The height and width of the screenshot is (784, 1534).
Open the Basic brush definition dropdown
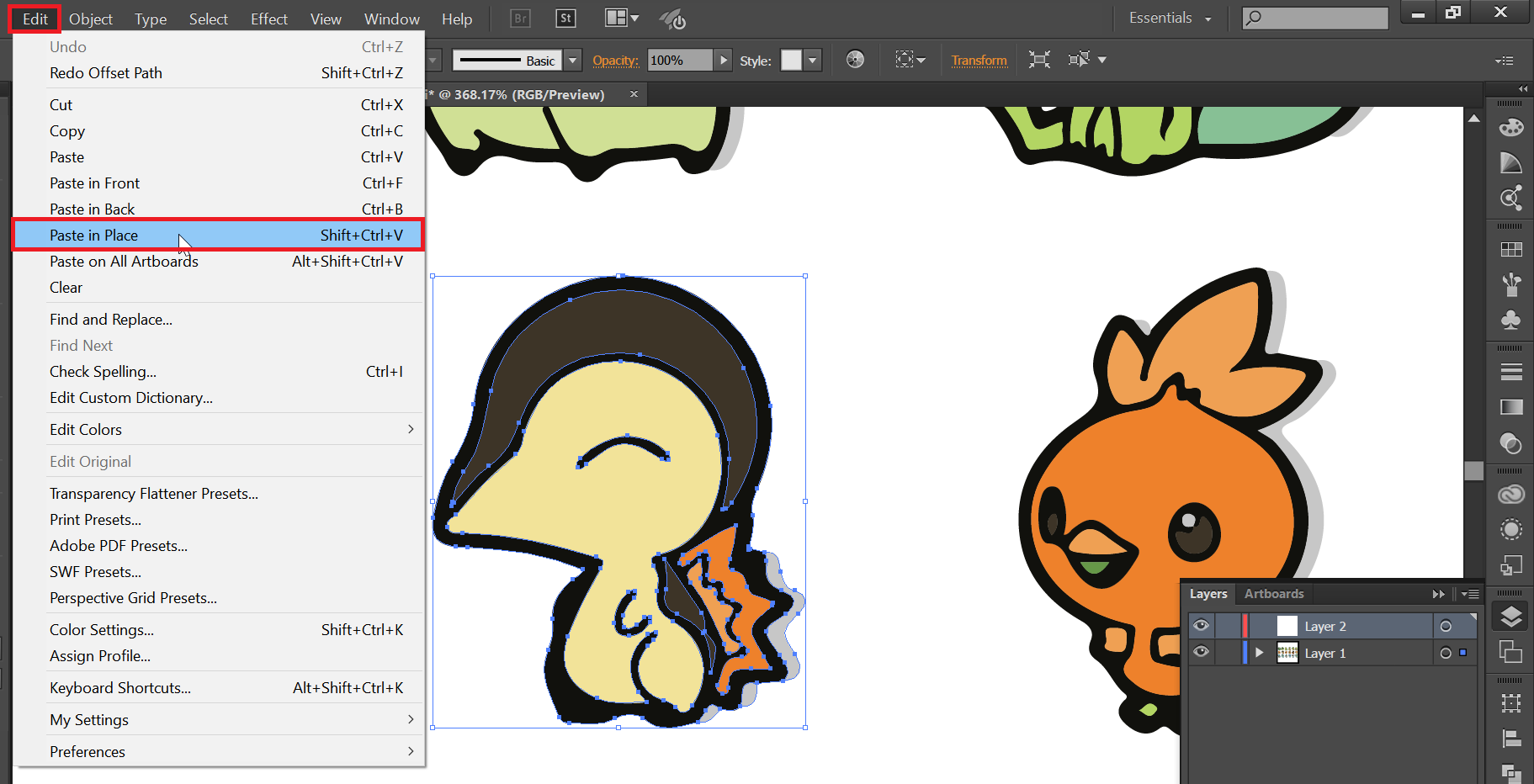click(x=573, y=60)
